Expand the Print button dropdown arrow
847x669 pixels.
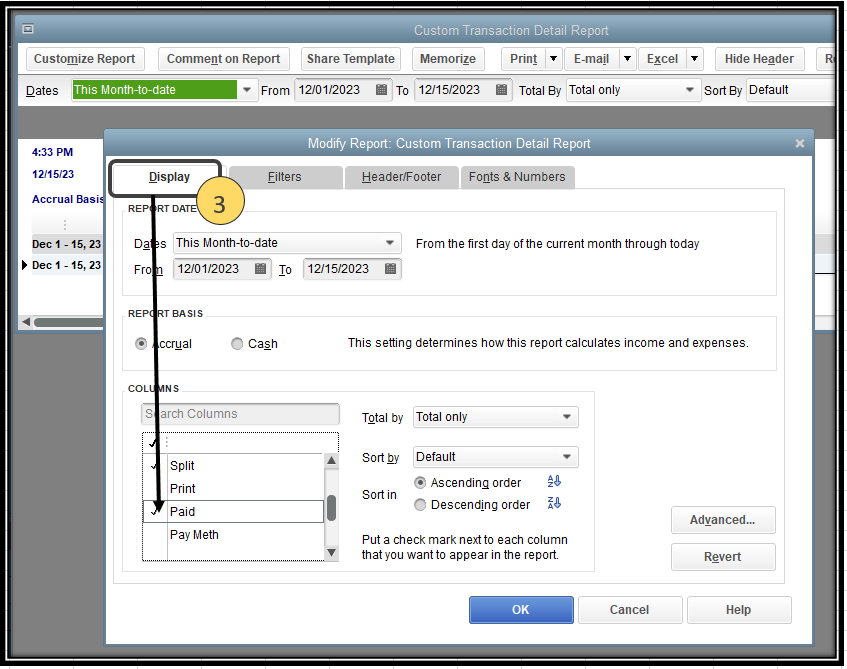tap(553, 58)
